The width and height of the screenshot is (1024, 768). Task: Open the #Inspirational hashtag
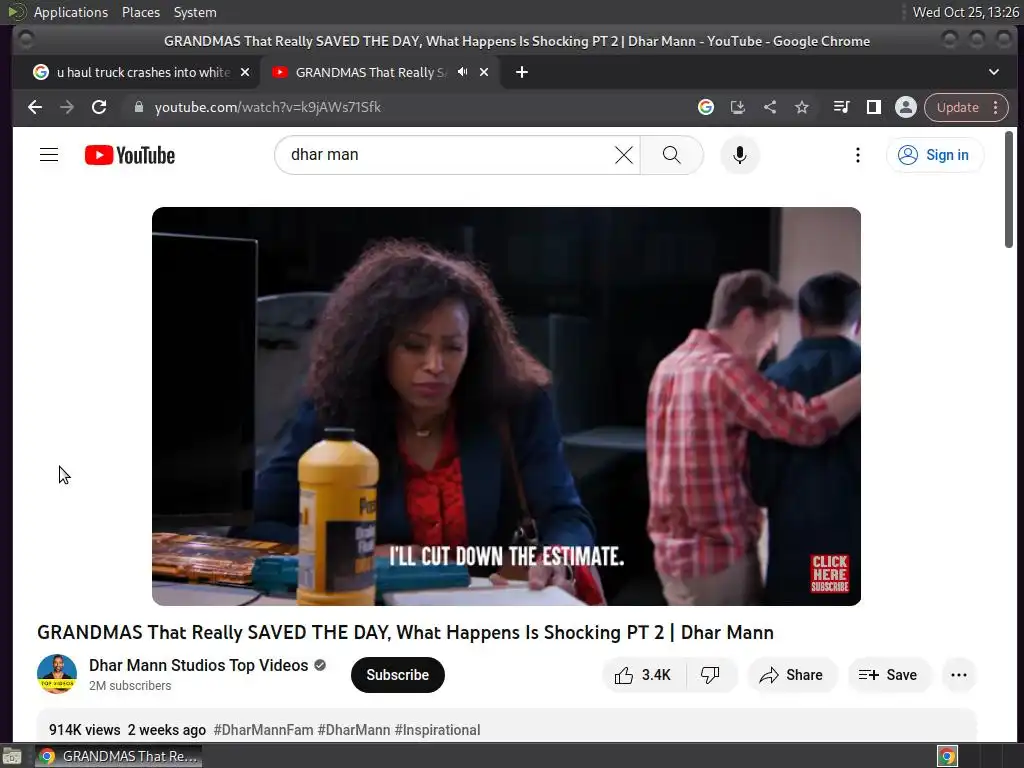pyautogui.click(x=438, y=729)
